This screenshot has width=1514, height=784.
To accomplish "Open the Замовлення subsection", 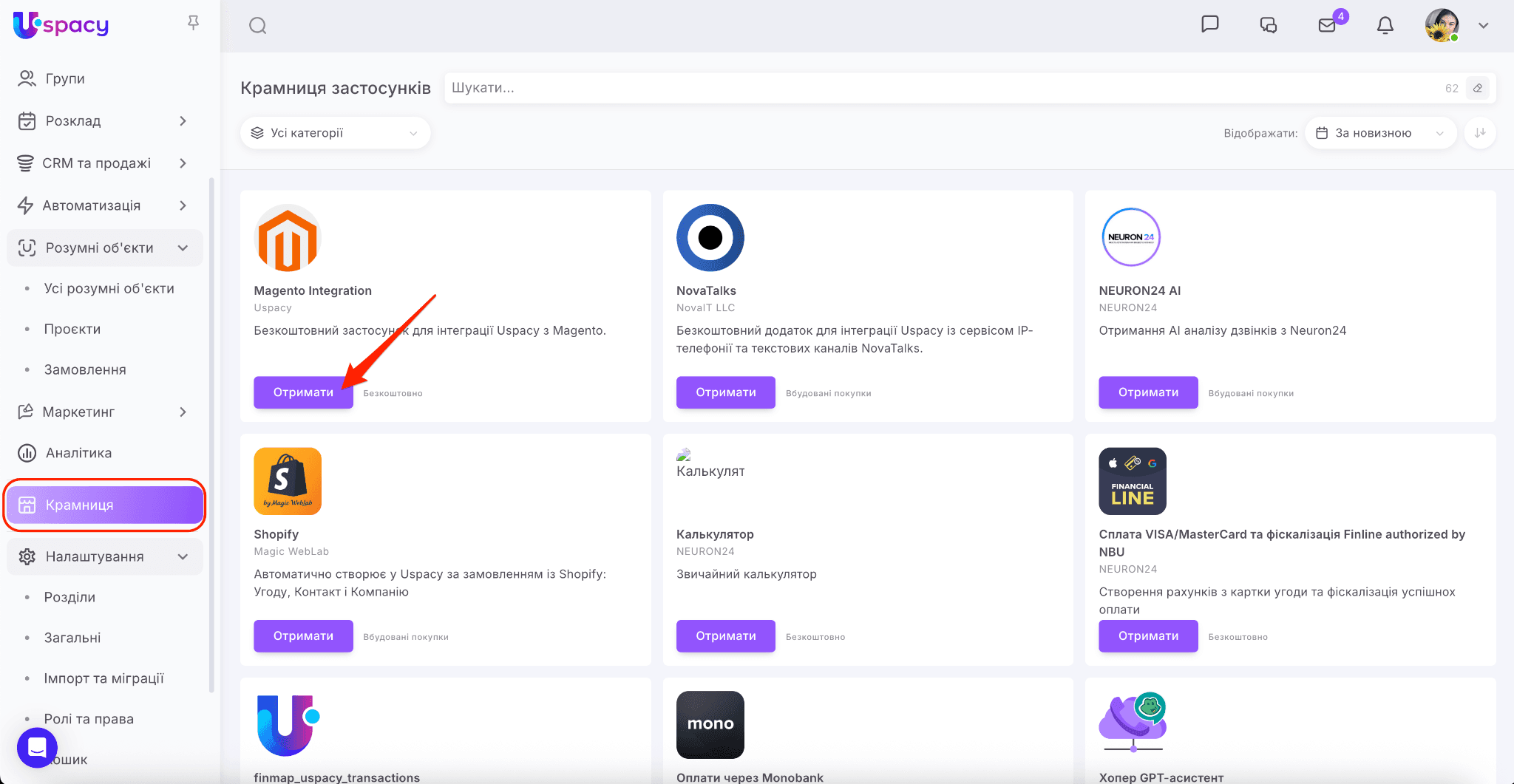I will 85,369.
